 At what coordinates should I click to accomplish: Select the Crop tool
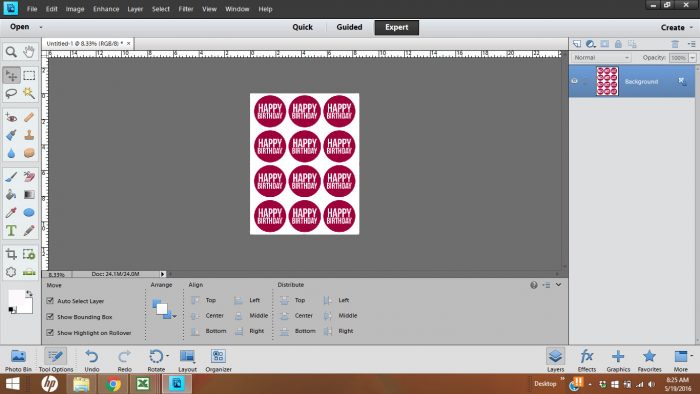tap(11, 254)
